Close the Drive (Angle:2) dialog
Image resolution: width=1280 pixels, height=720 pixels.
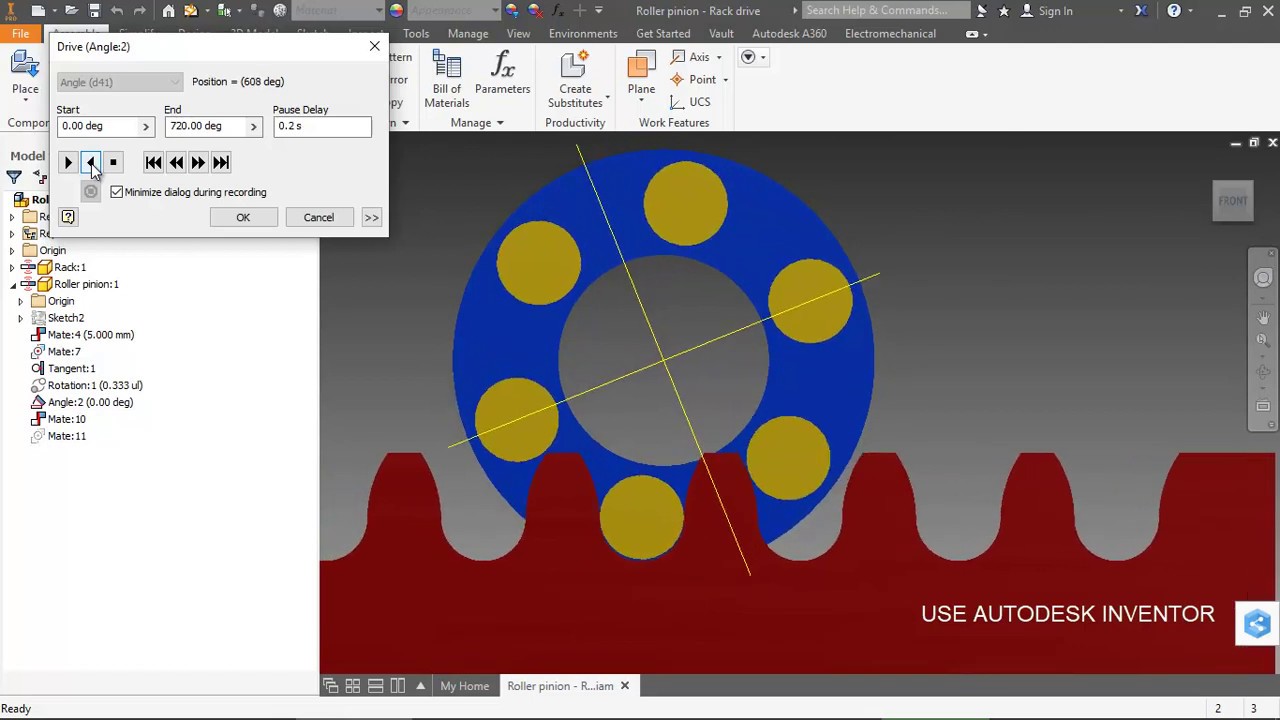(x=374, y=46)
